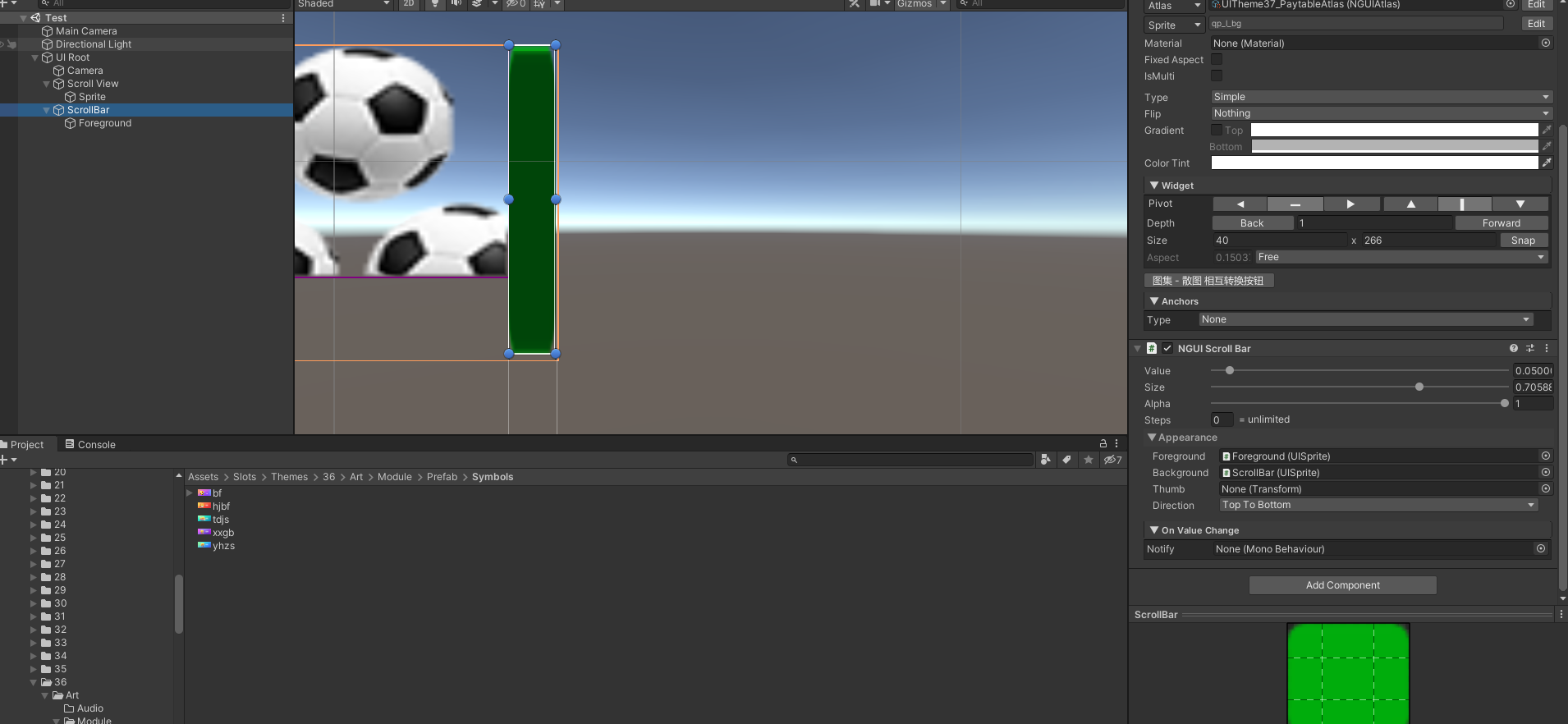The height and width of the screenshot is (724, 1568).
Task: Click Color Tint swatch
Action: [x=1375, y=163]
